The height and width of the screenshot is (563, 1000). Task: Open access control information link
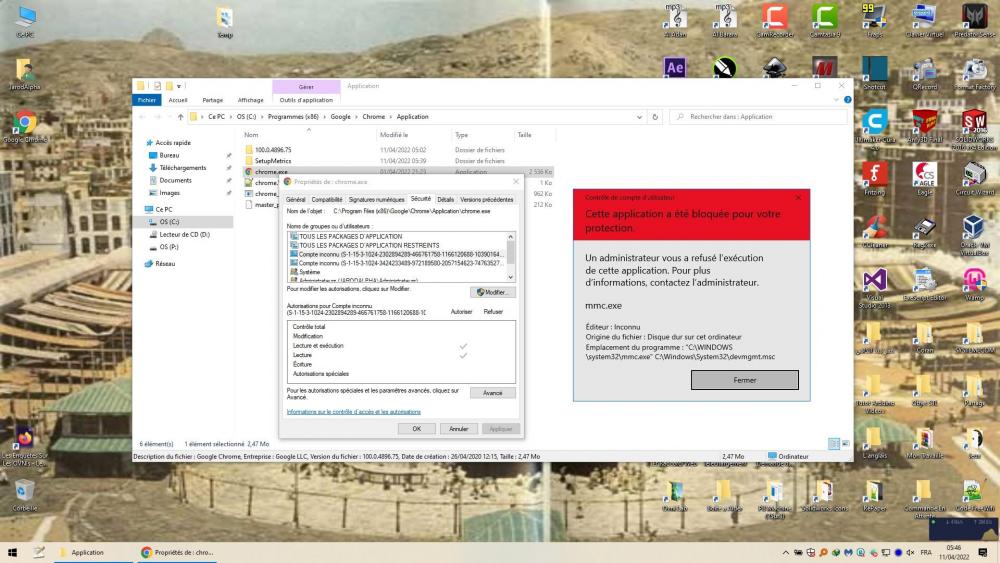coord(353,411)
